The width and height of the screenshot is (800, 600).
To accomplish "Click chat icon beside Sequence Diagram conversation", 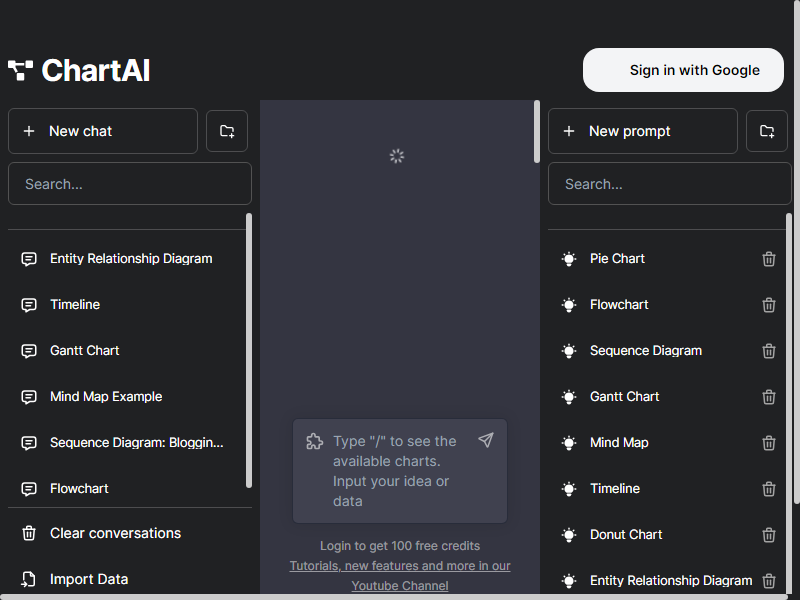I will click(29, 443).
